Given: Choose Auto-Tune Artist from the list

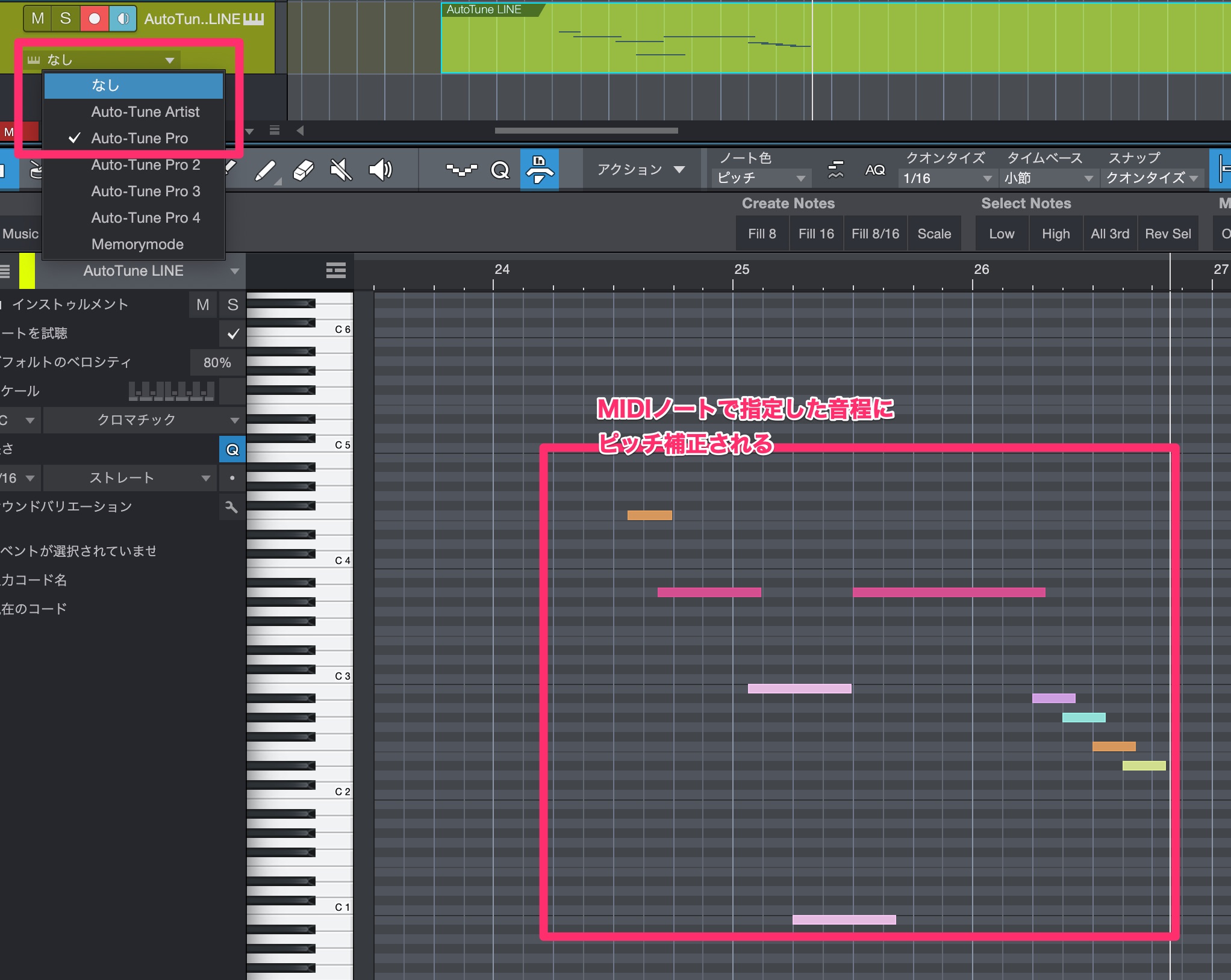Looking at the screenshot, I should (145, 112).
